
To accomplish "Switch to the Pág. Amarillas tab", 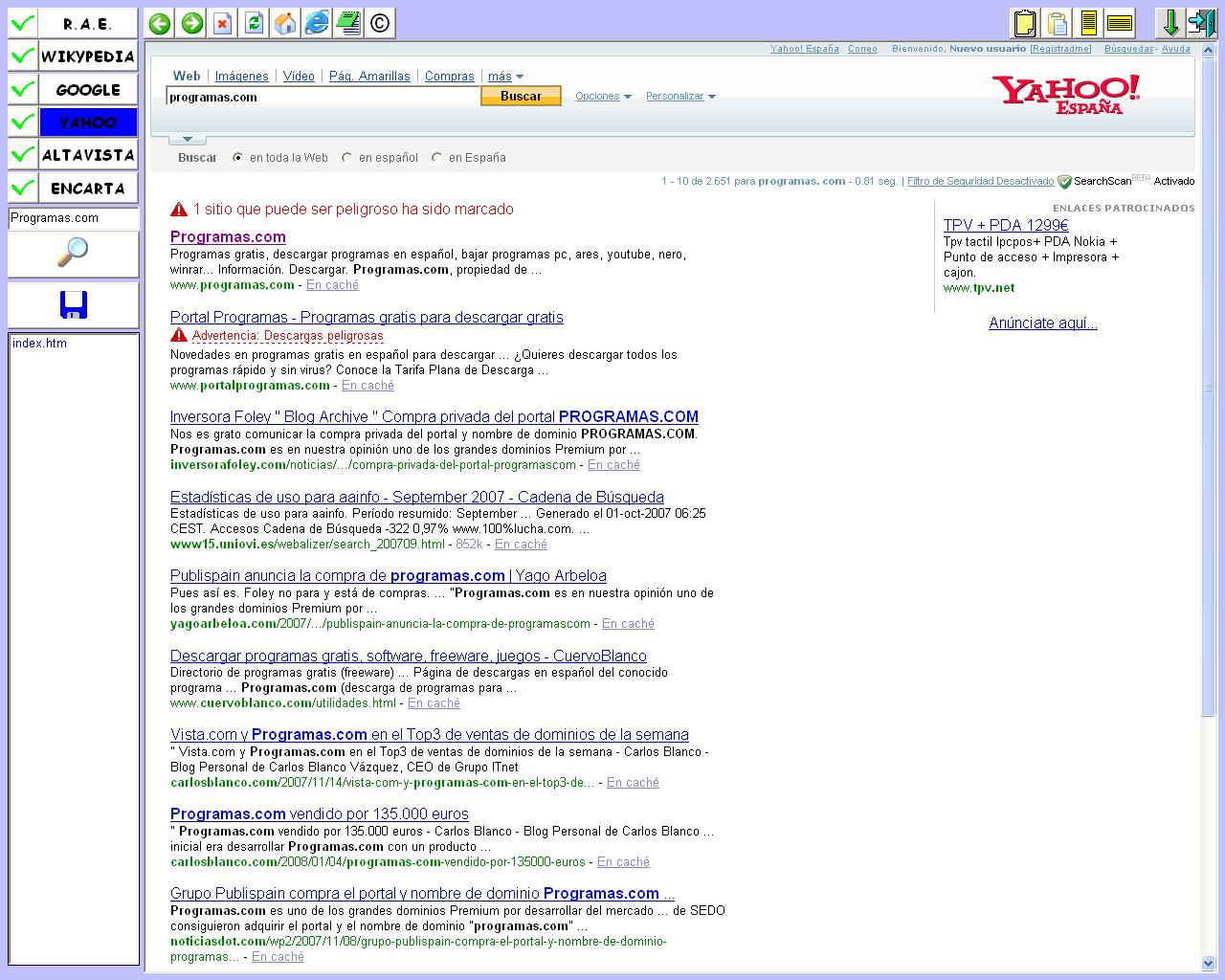I will point(369,77).
